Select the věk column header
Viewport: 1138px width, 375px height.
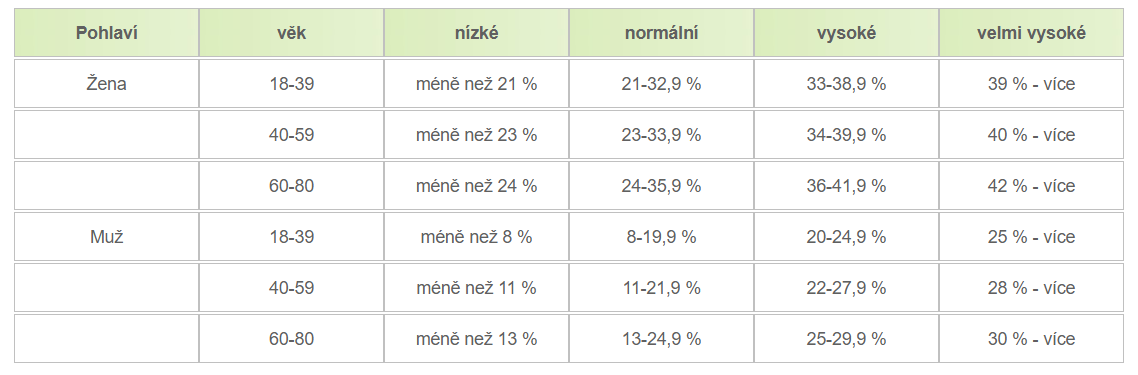291,33
